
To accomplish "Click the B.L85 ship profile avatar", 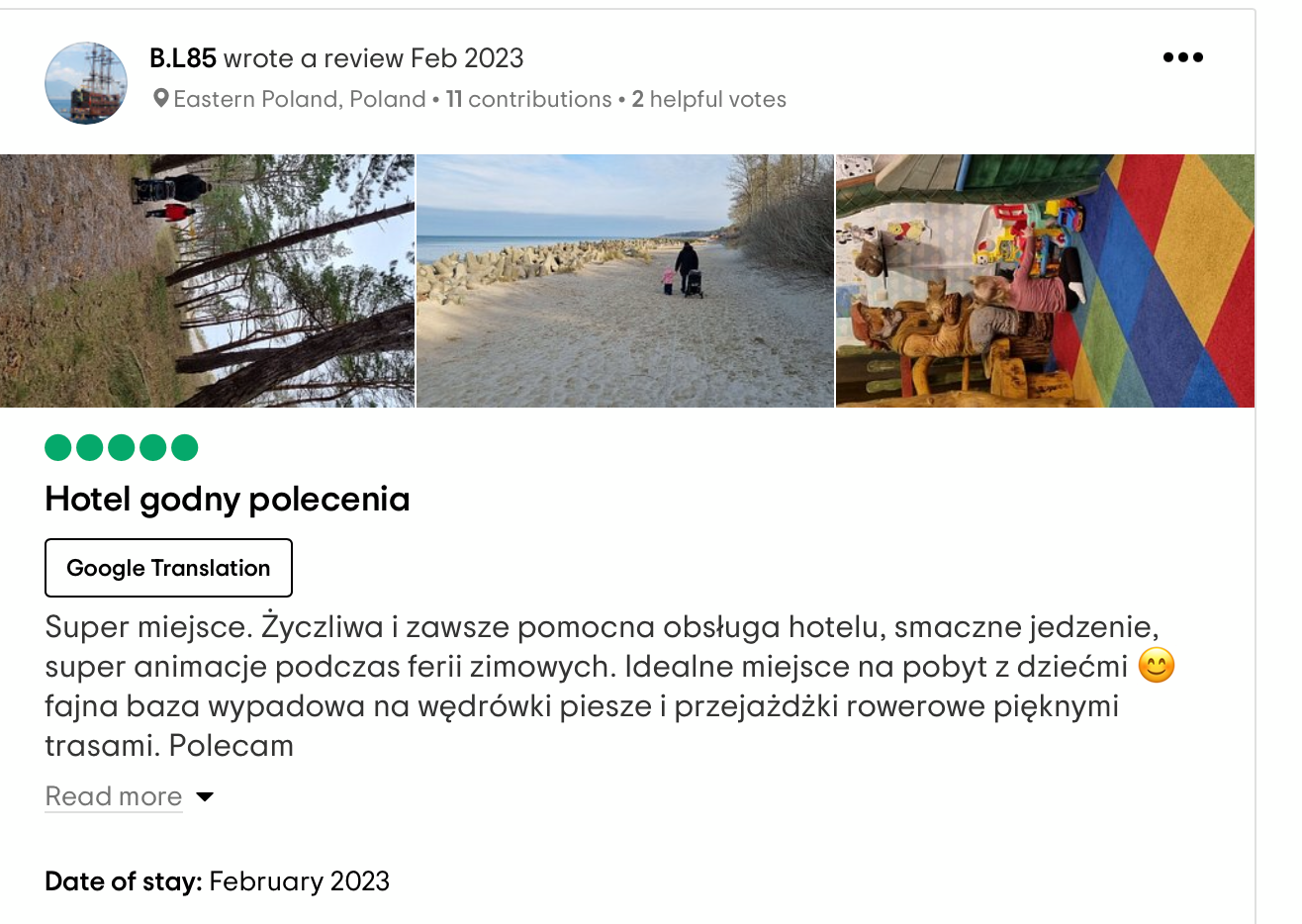I will (x=86, y=83).
